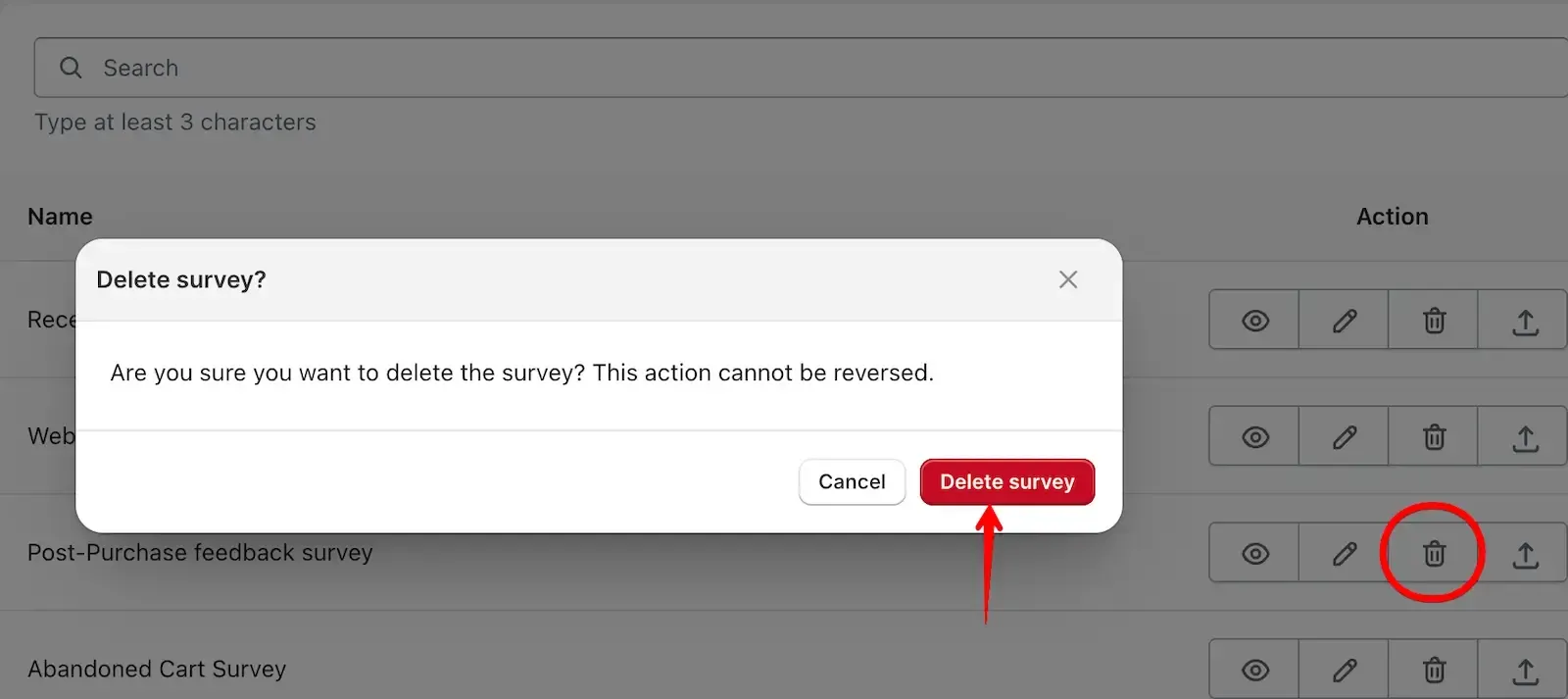
Task: Click the circled trash icon for Post-Purchase survey
Action: 1434,553
